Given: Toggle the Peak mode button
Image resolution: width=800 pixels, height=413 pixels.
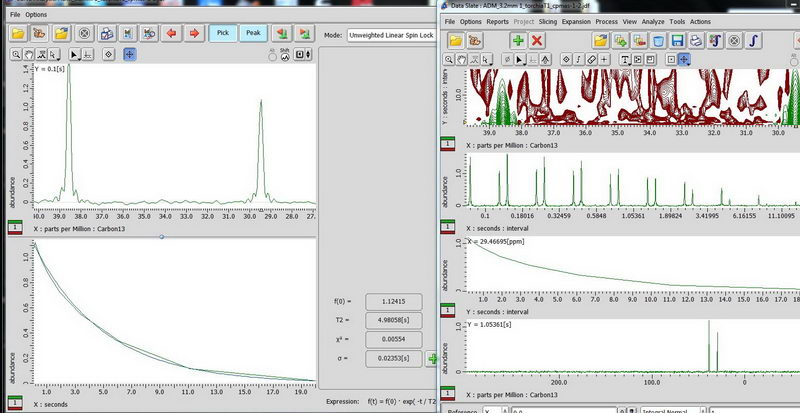Looking at the screenshot, I should tap(253, 34).
